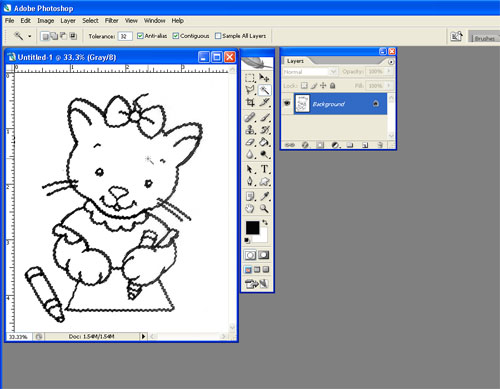Select the History Brush tool
The image size is (500, 389).
(x=264, y=130)
